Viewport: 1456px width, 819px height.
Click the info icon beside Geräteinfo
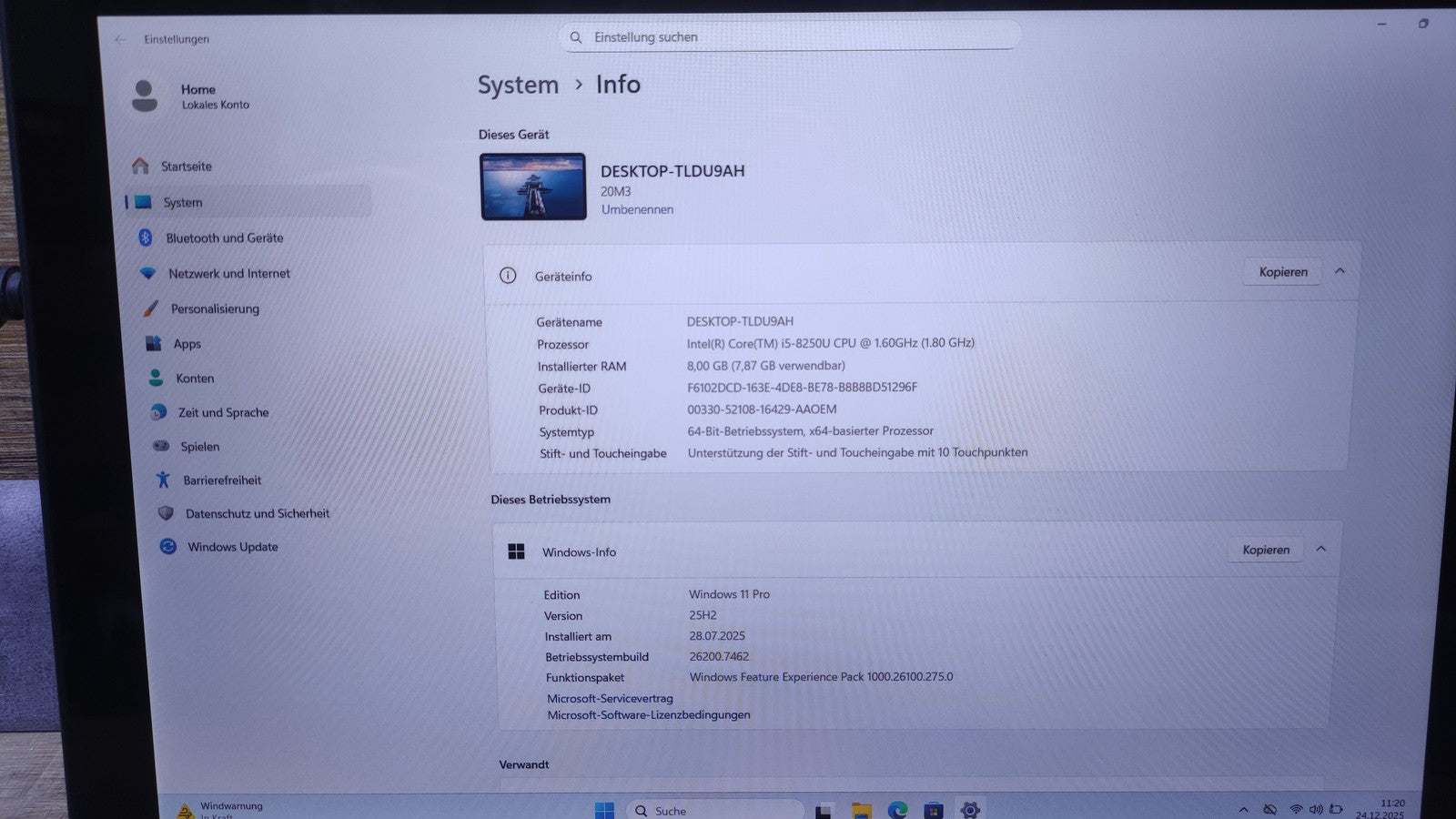coord(508,276)
